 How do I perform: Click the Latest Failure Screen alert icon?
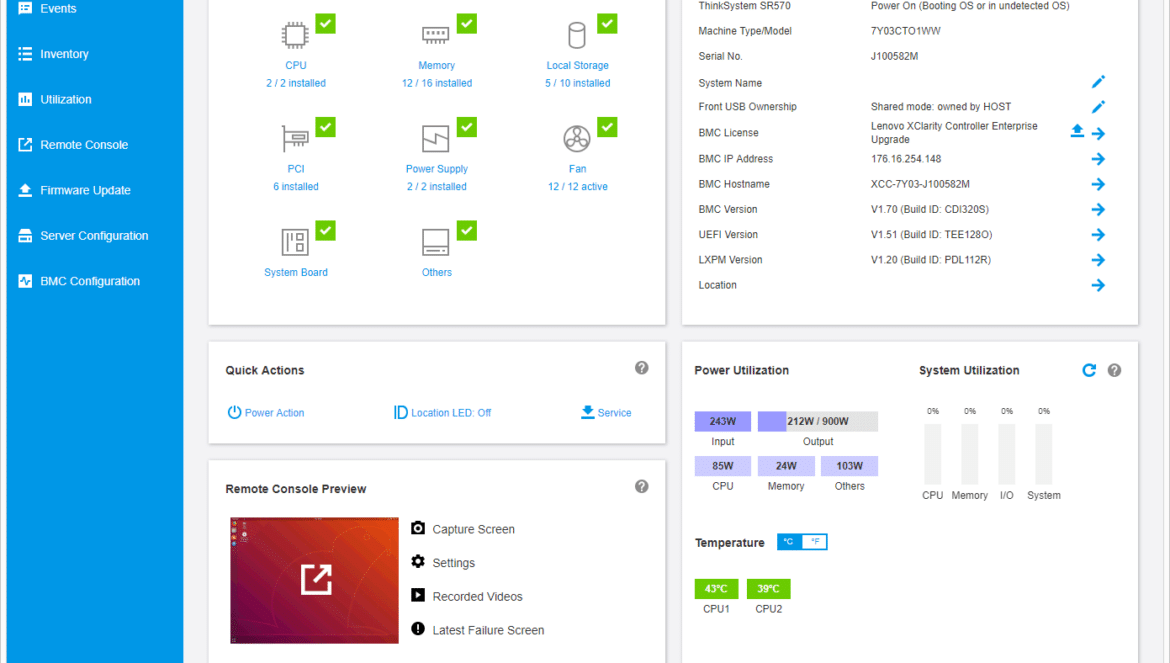click(x=418, y=629)
